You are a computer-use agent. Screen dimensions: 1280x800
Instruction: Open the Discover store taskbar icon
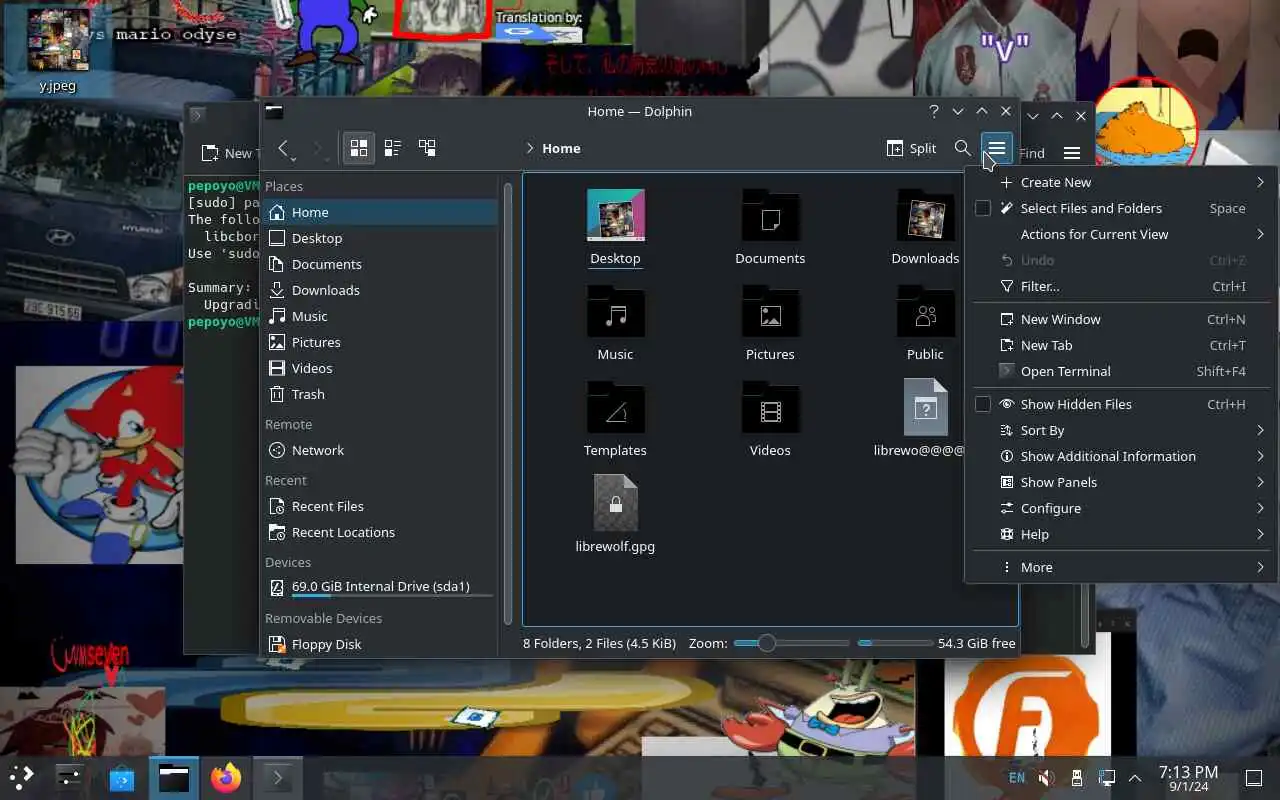[x=122, y=777]
